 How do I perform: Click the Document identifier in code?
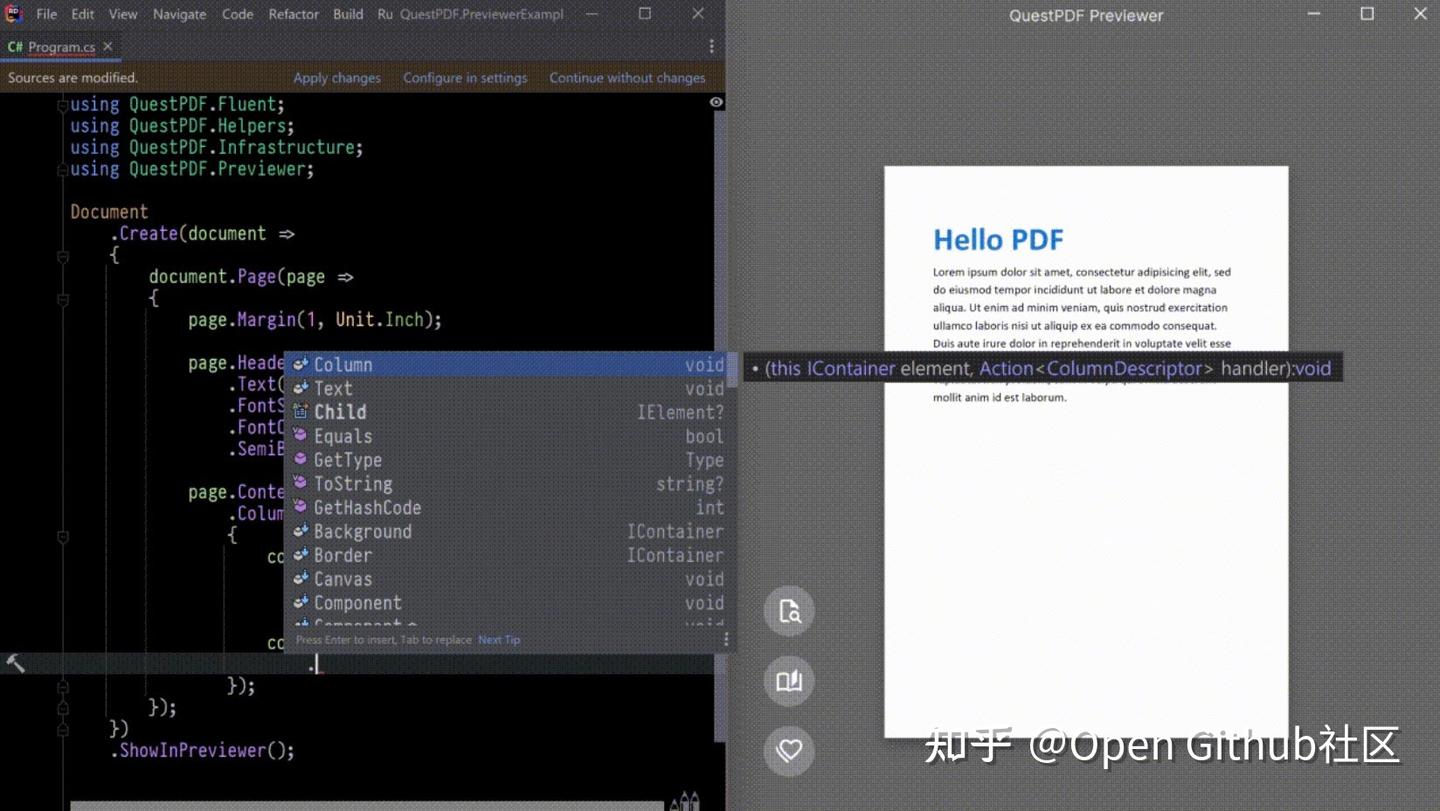click(x=109, y=212)
